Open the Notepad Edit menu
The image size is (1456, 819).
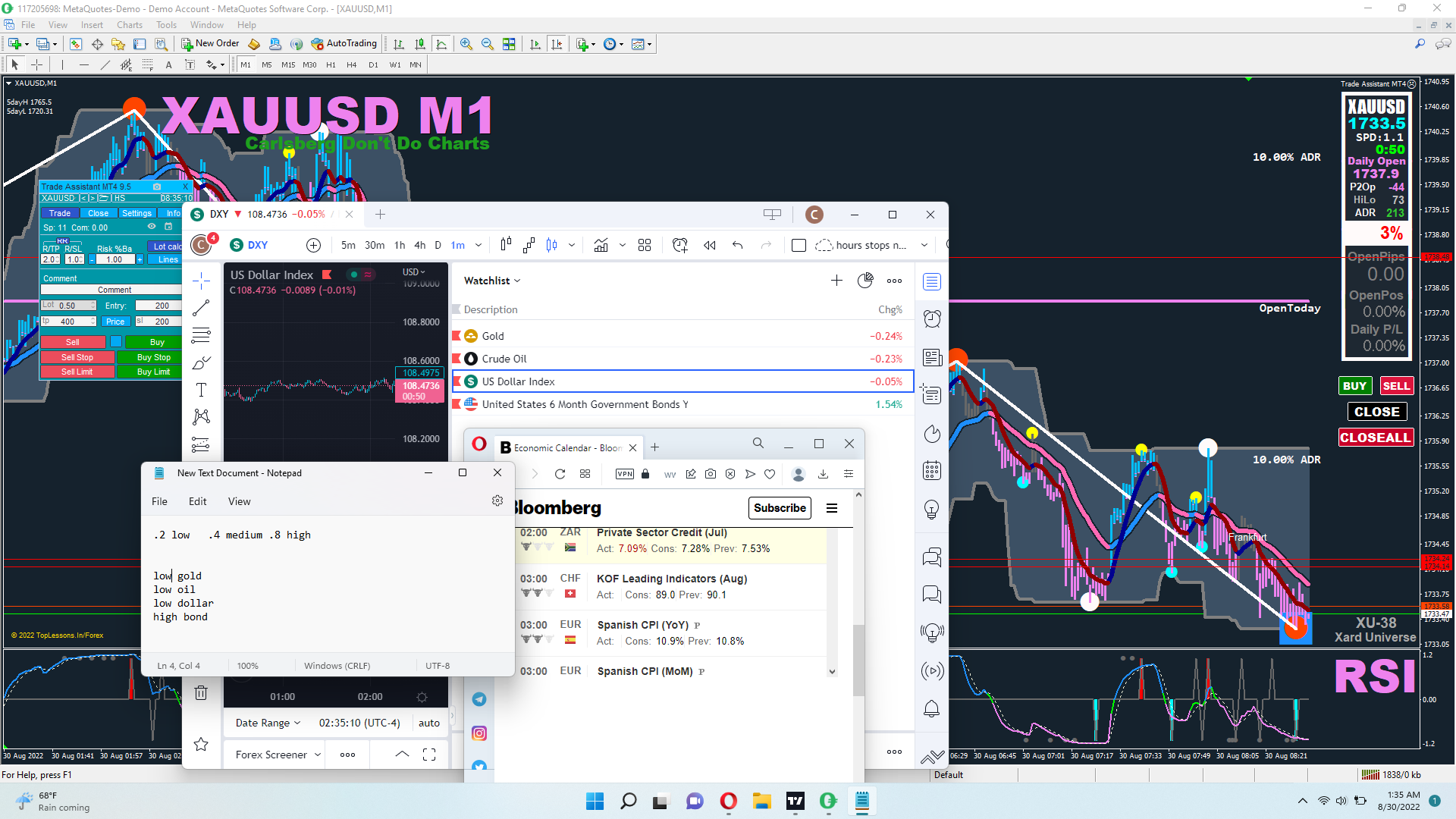tap(197, 501)
